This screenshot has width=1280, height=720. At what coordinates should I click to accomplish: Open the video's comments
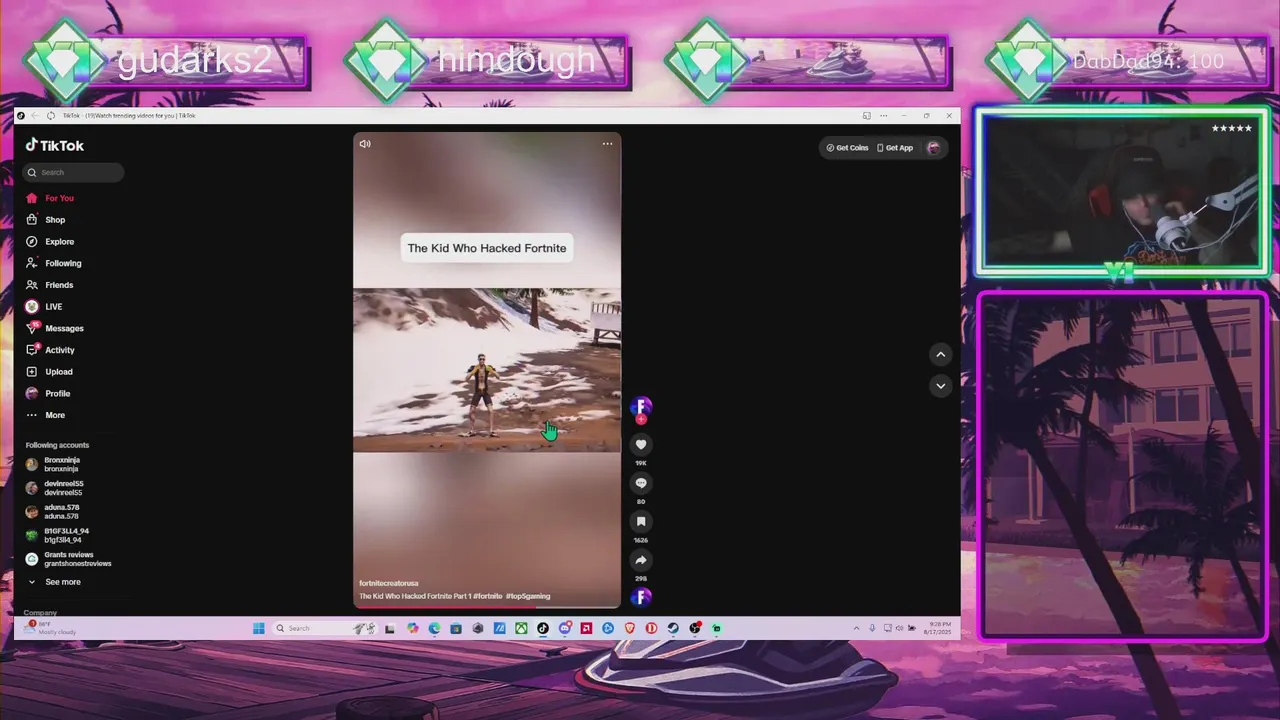(x=641, y=483)
